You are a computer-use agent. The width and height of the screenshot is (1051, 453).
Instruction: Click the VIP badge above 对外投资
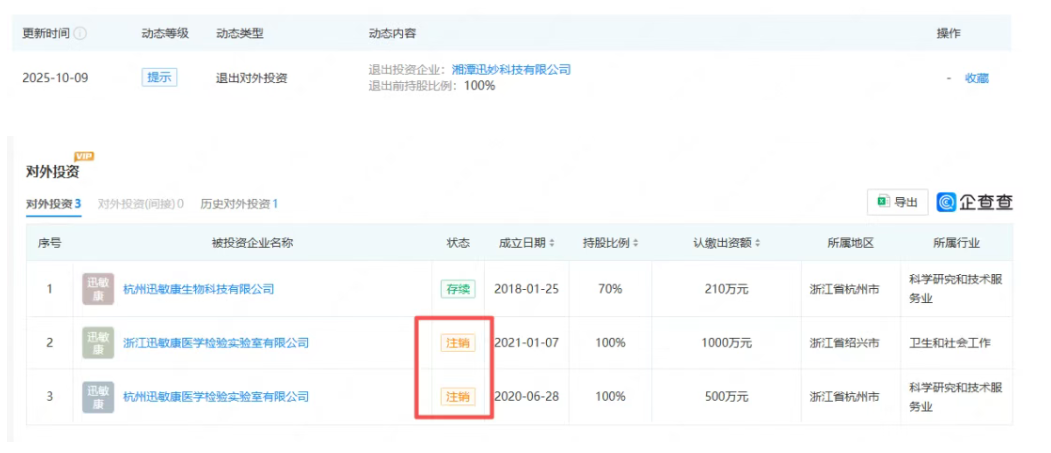[84, 157]
